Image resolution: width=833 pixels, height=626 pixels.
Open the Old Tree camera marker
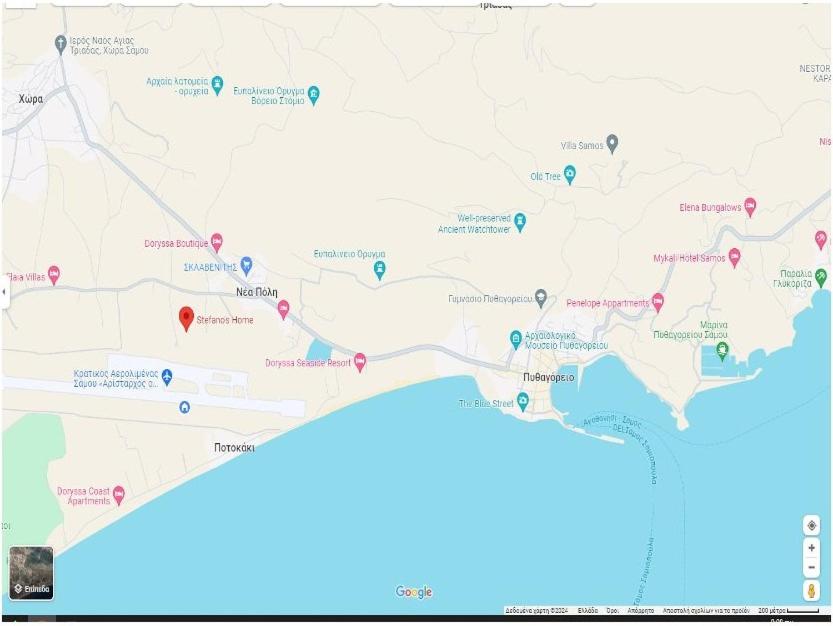point(570,174)
